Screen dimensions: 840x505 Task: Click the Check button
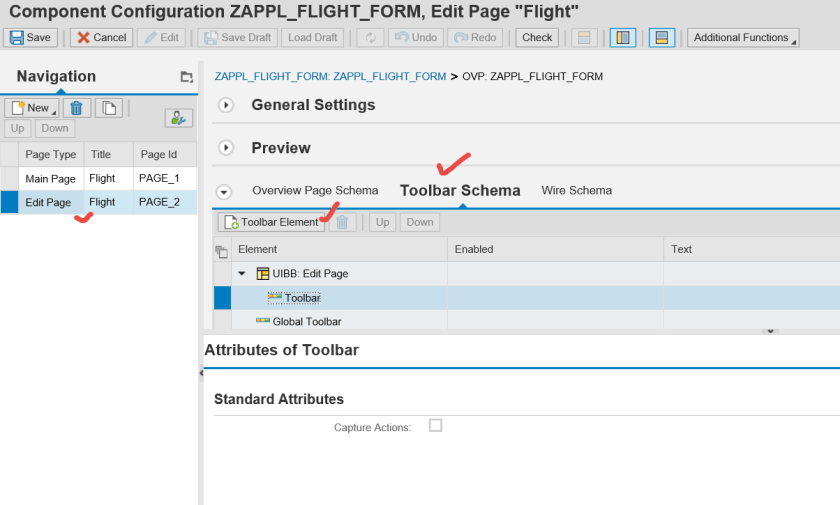pos(537,37)
